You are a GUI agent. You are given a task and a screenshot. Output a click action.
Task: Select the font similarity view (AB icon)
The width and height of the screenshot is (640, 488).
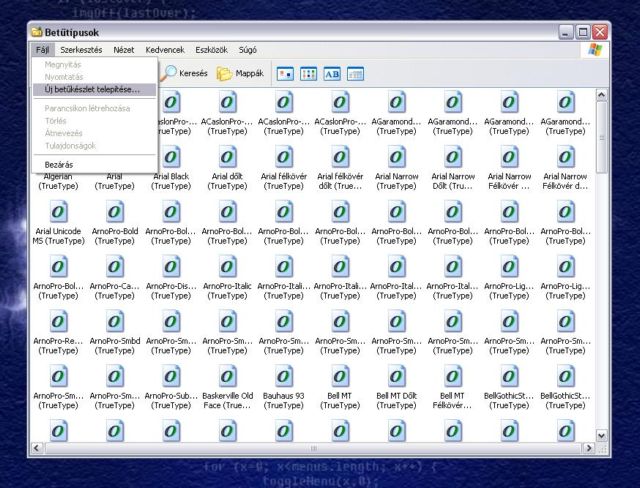[x=332, y=73]
